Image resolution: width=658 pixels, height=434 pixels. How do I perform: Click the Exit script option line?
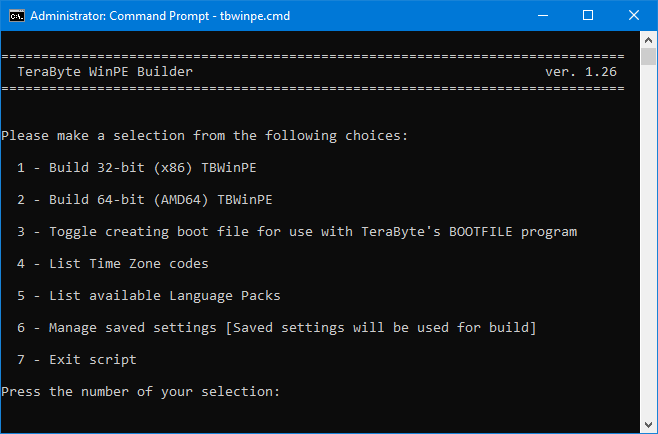77,360
